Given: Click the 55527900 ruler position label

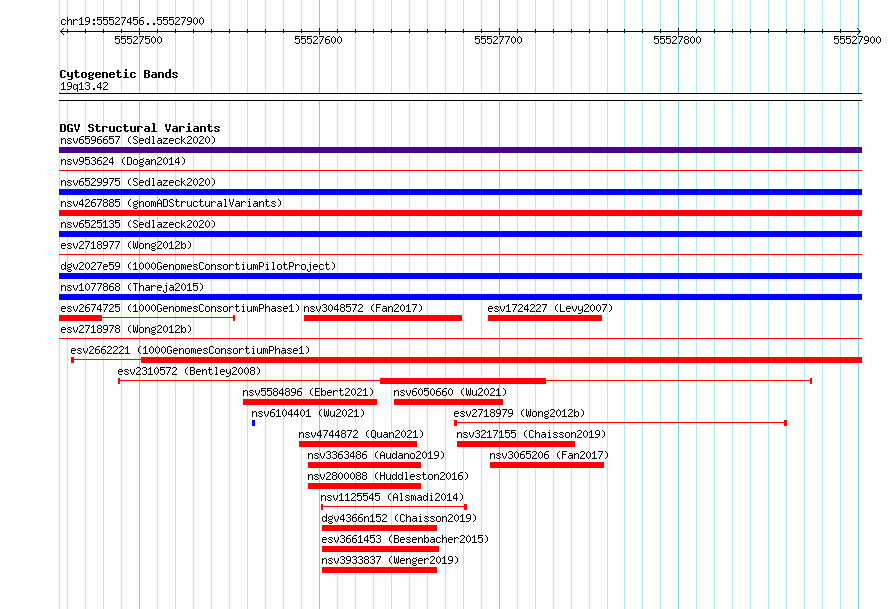Looking at the screenshot, I should point(857,40).
